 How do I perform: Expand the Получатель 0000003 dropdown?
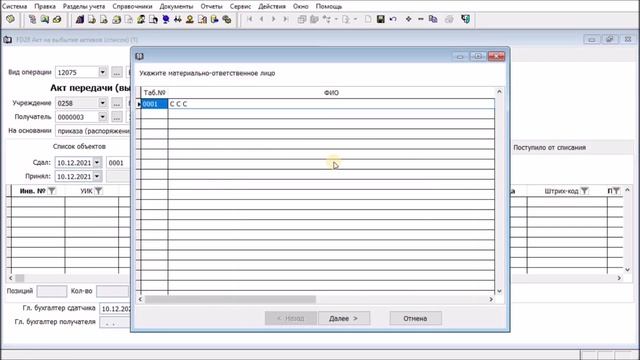pos(102,117)
